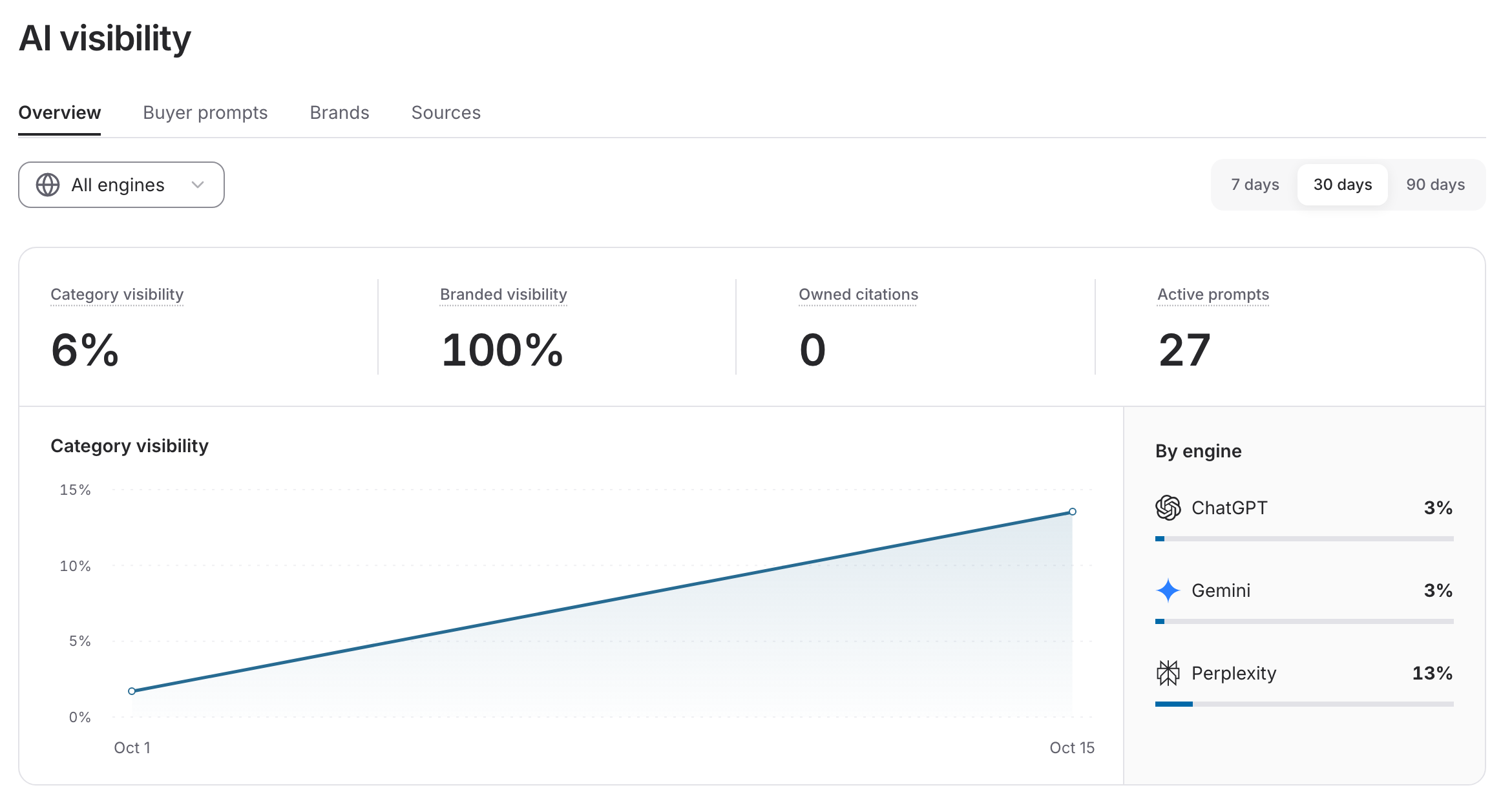Click the Branded visibility metric label
The image size is (1512, 801).
503,295
